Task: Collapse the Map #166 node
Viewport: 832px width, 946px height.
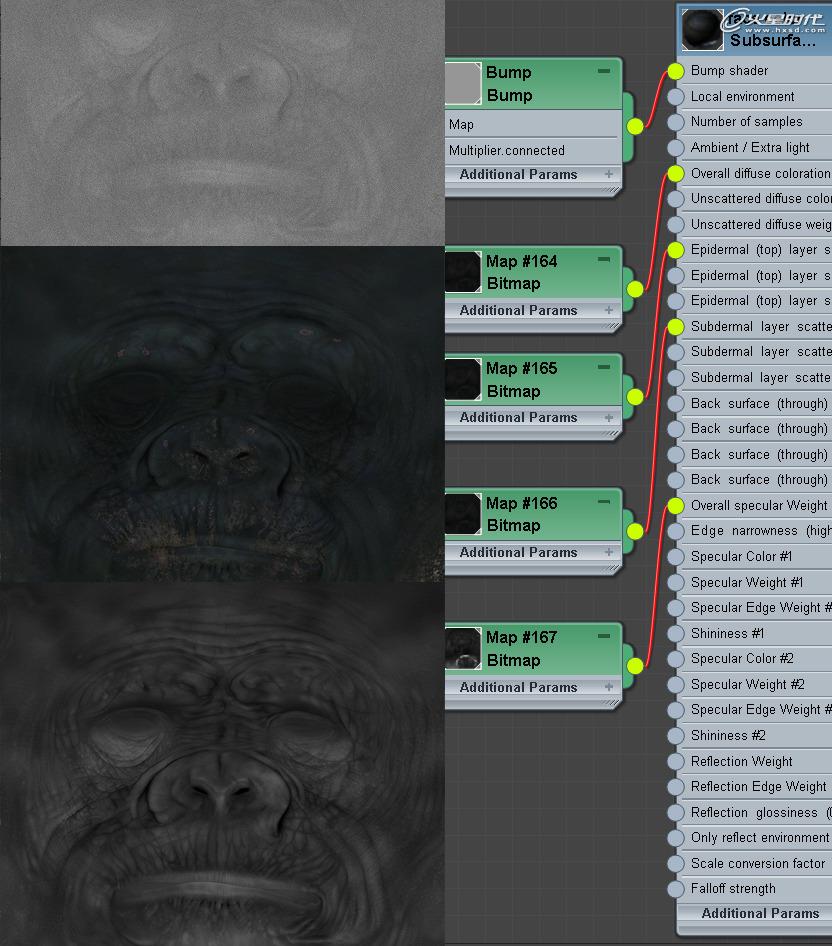Action: (604, 502)
